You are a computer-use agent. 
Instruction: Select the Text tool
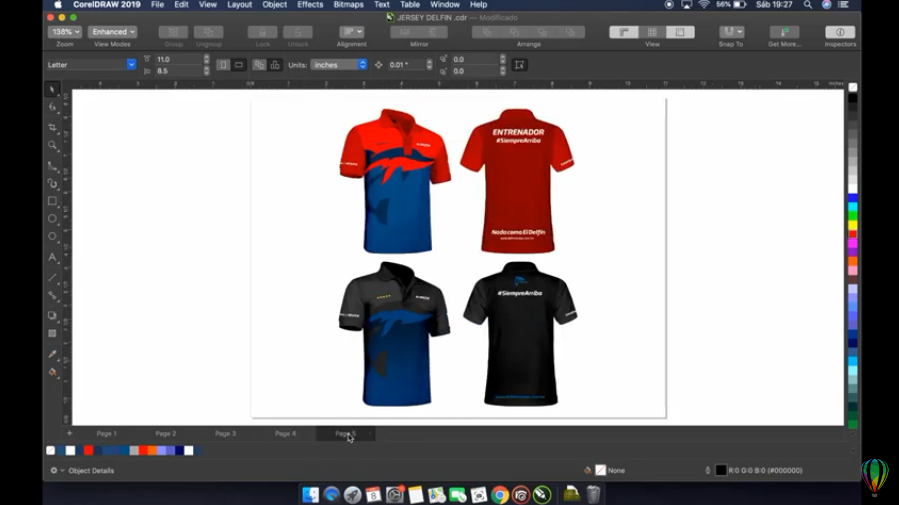tap(53, 257)
